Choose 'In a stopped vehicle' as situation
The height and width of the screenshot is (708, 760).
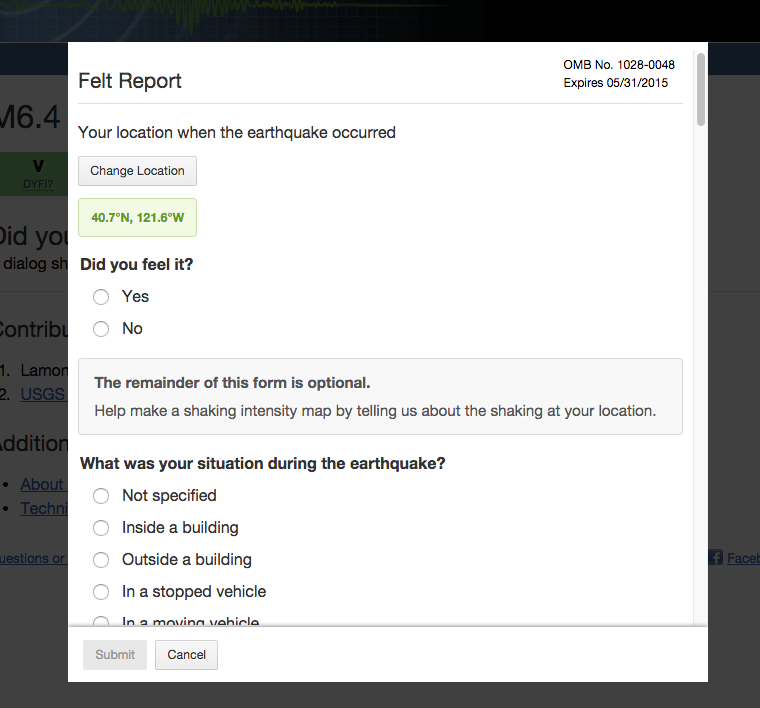pos(101,592)
